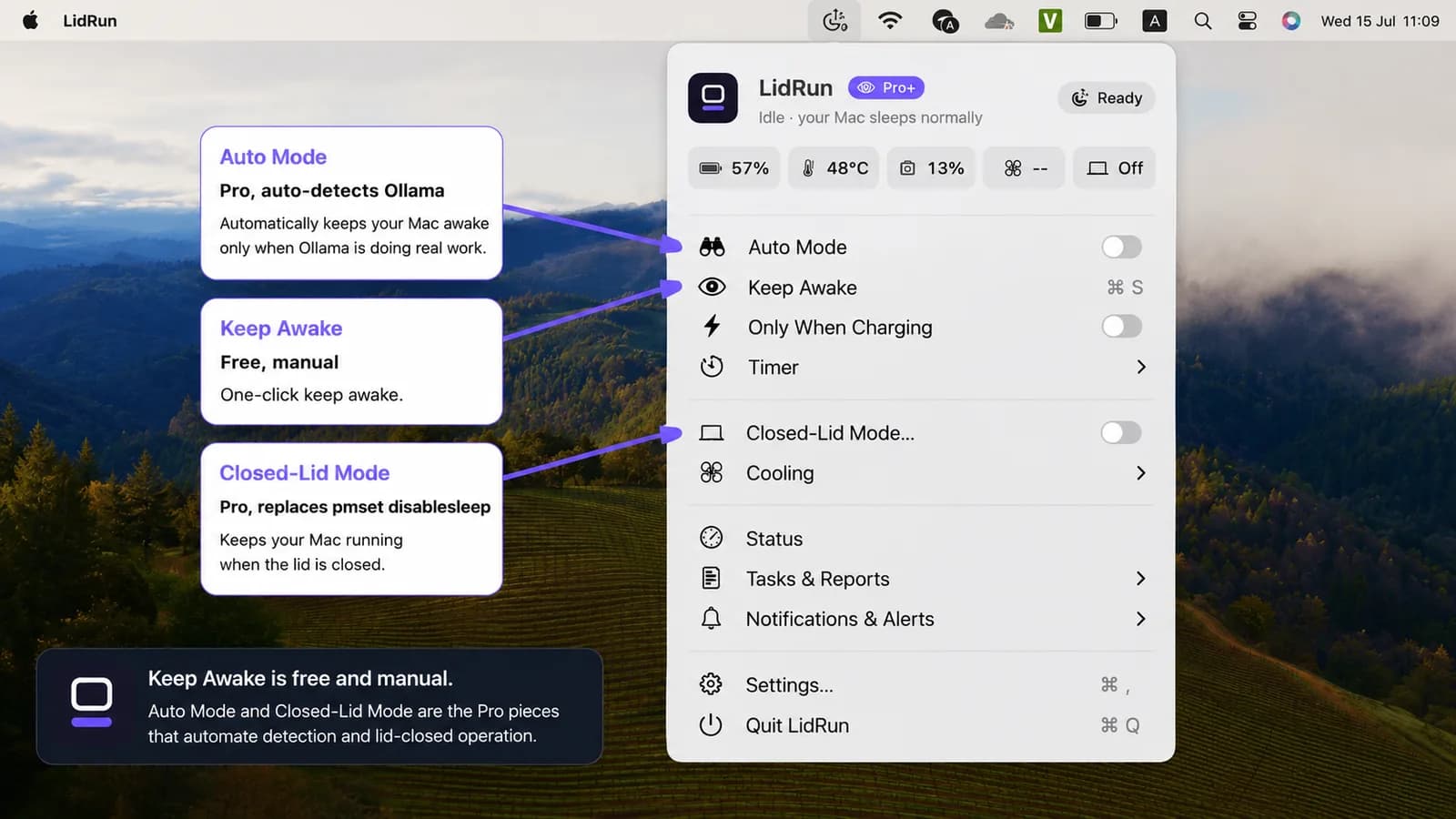Viewport: 1456px width, 819px height.
Task: Click the bell icon for Notifications & Alerts
Action: [711, 618]
